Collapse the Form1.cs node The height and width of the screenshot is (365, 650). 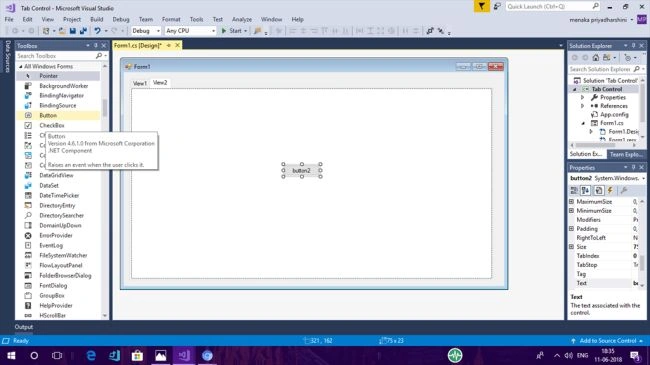(583, 123)
